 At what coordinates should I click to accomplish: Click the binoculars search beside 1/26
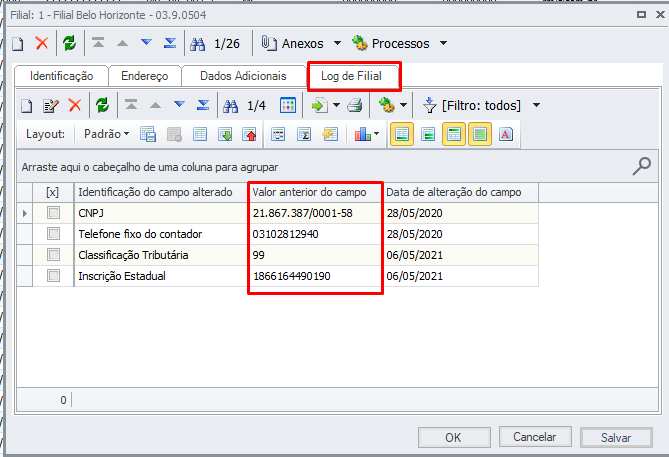(x=198, y=44)
